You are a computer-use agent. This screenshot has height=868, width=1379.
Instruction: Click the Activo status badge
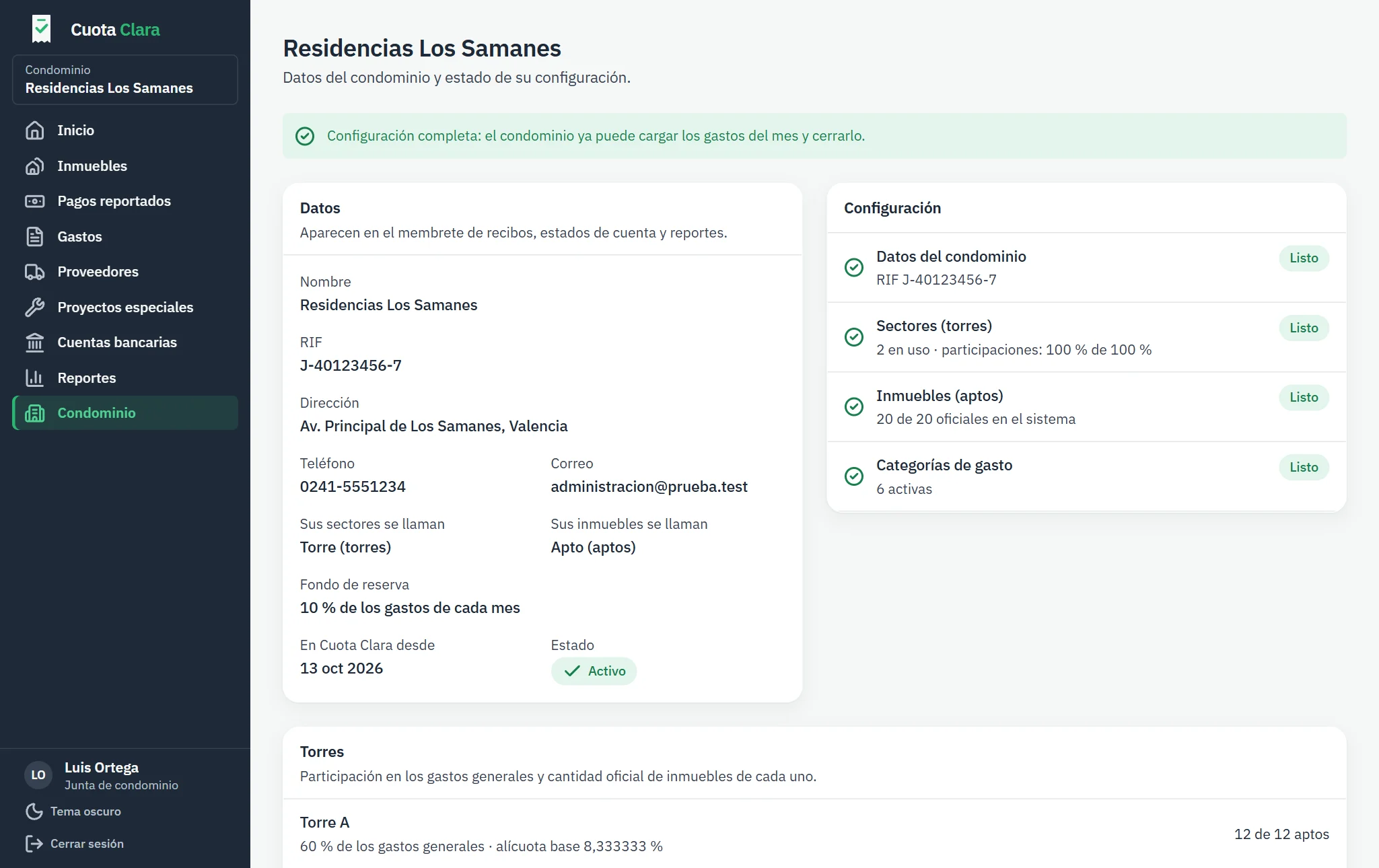click(594, 672)
